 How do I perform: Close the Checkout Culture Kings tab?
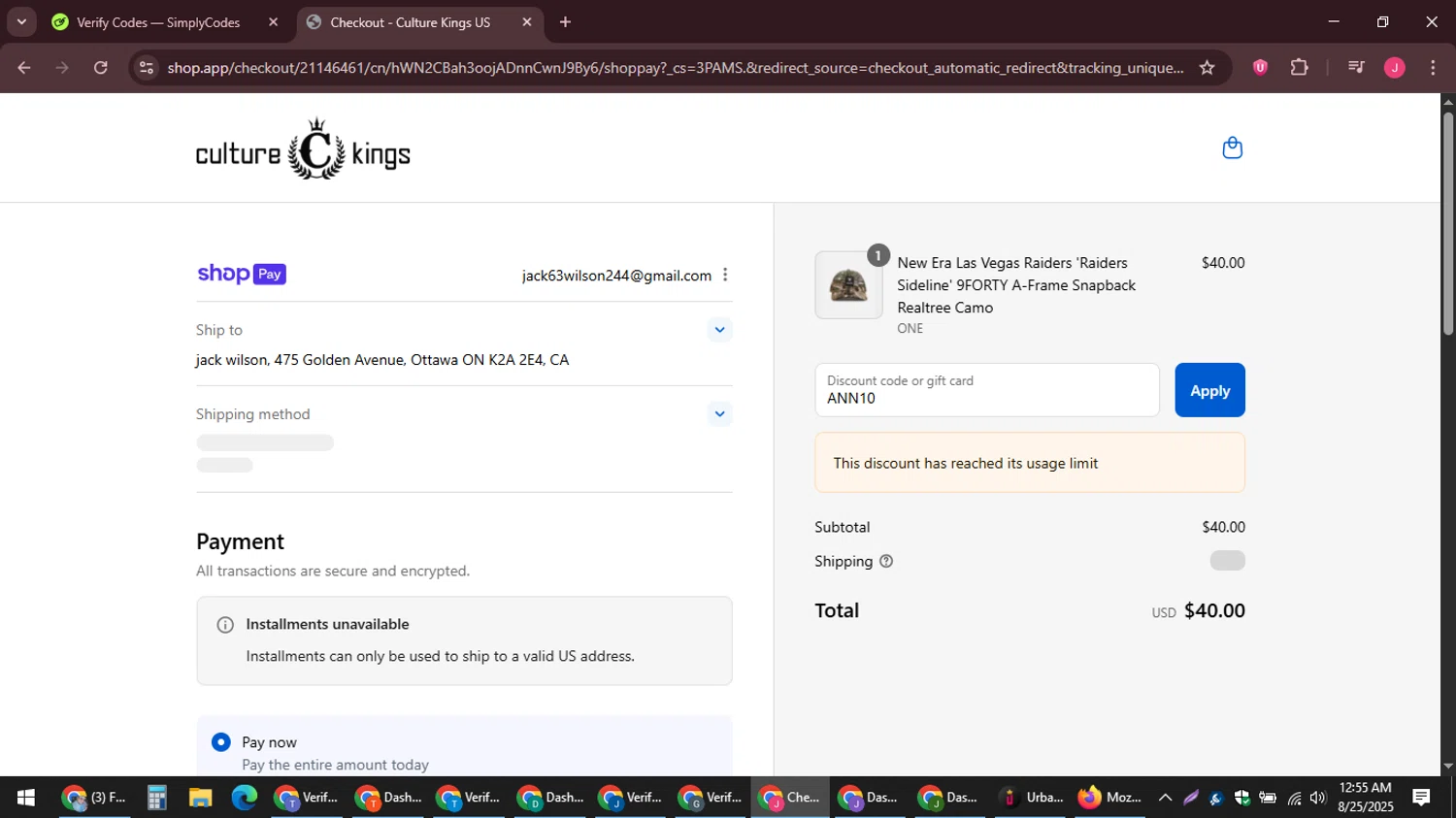coord(527,22)
